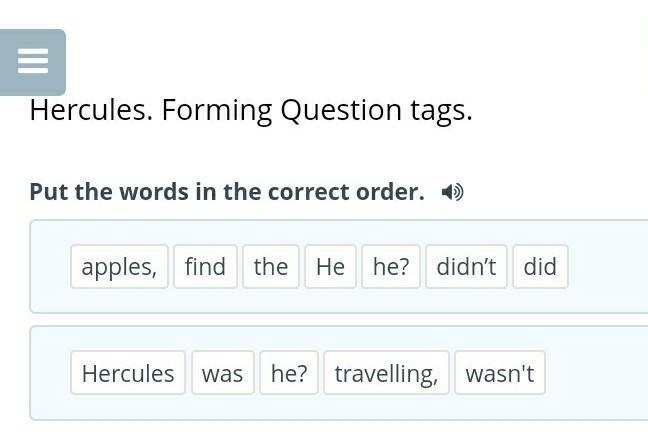Tap the 'didn't' word tile

click(x=466, y=267)
